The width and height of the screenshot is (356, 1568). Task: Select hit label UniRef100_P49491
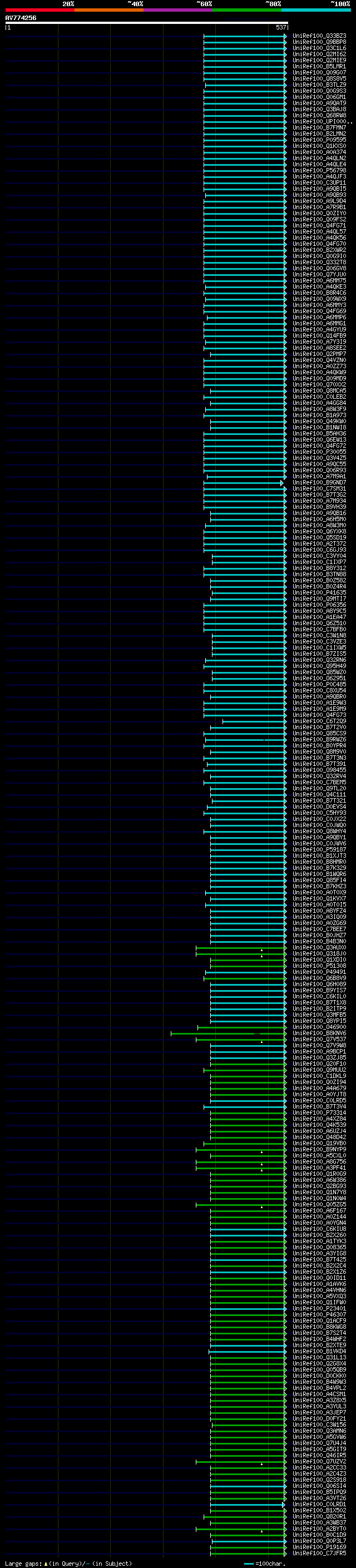click(319, 972)
